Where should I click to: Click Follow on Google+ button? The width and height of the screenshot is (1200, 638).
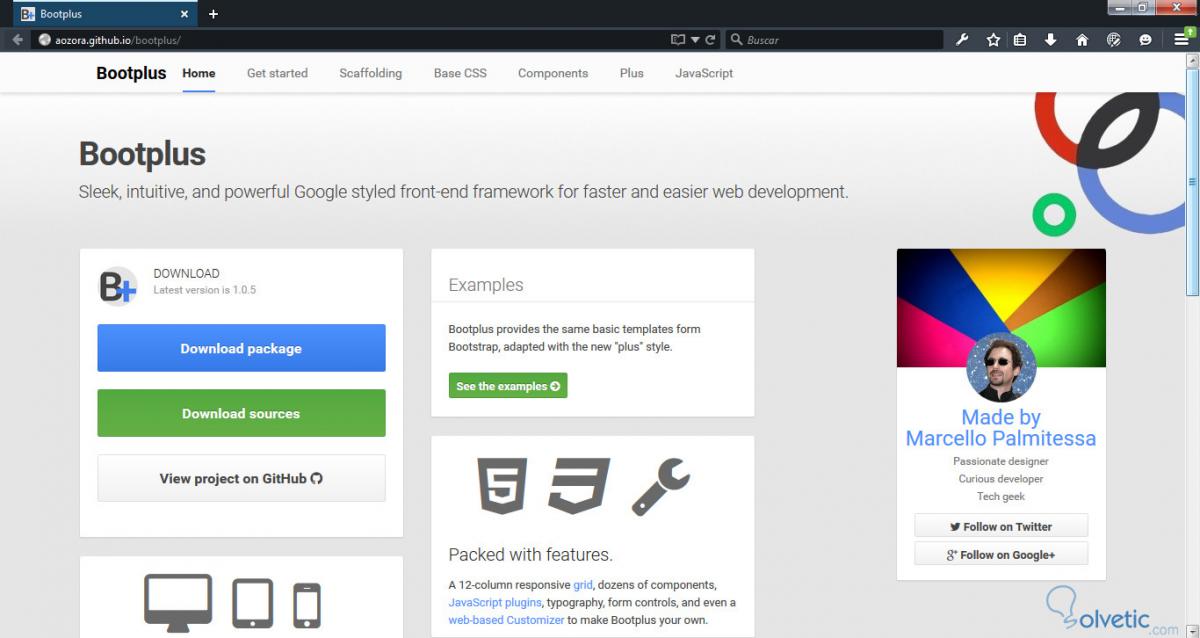pos(1001,554)
